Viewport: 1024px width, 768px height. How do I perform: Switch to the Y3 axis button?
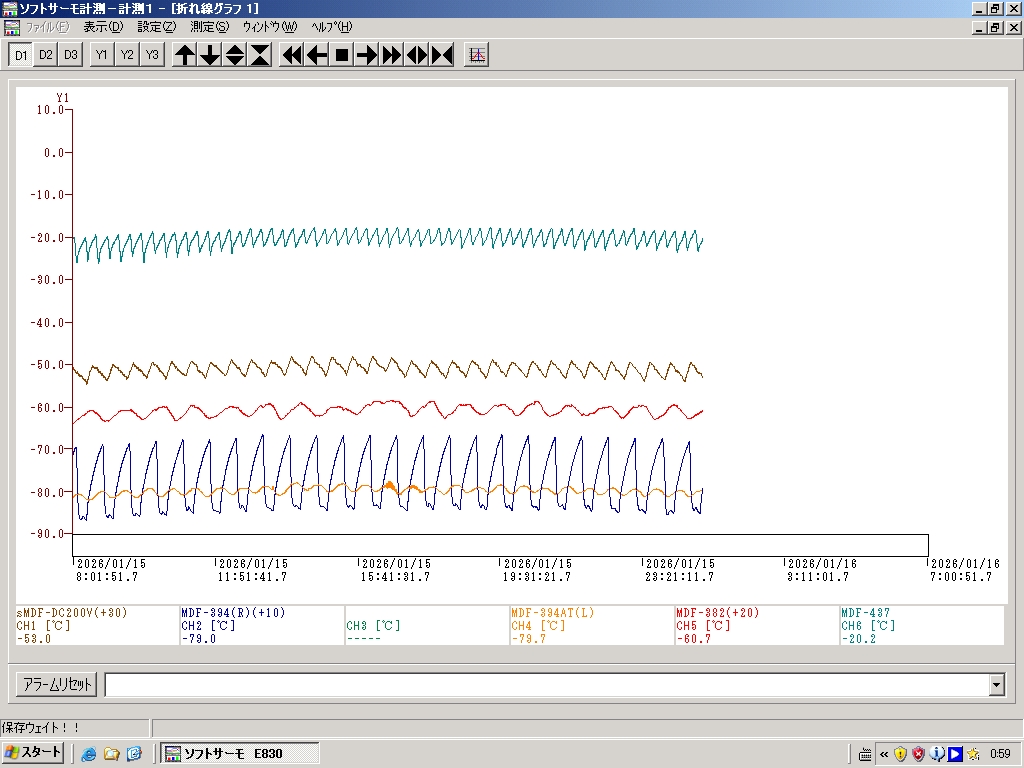coord(151,55)
